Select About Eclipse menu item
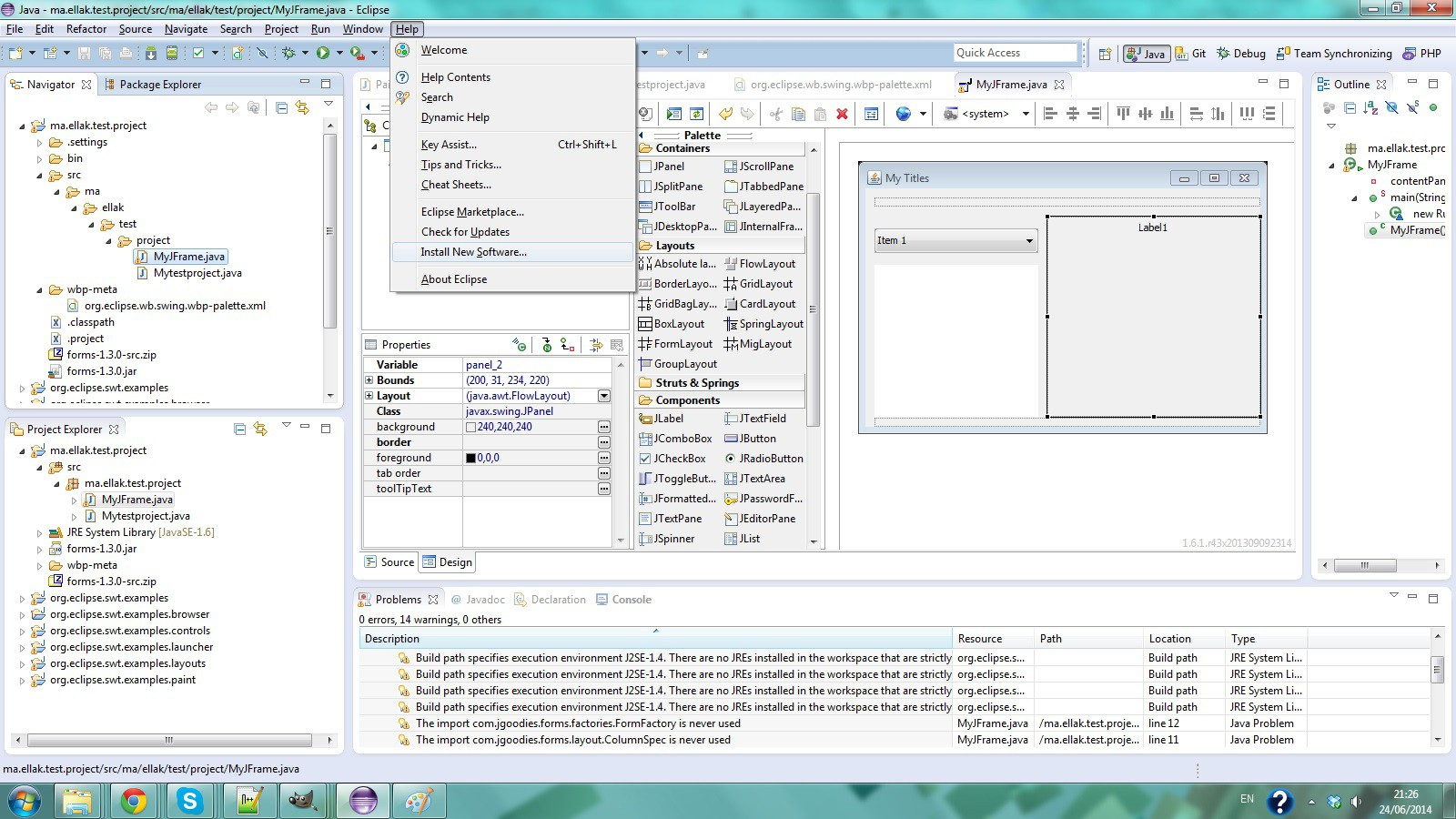1456x819 pixels. tap(512, 279)
